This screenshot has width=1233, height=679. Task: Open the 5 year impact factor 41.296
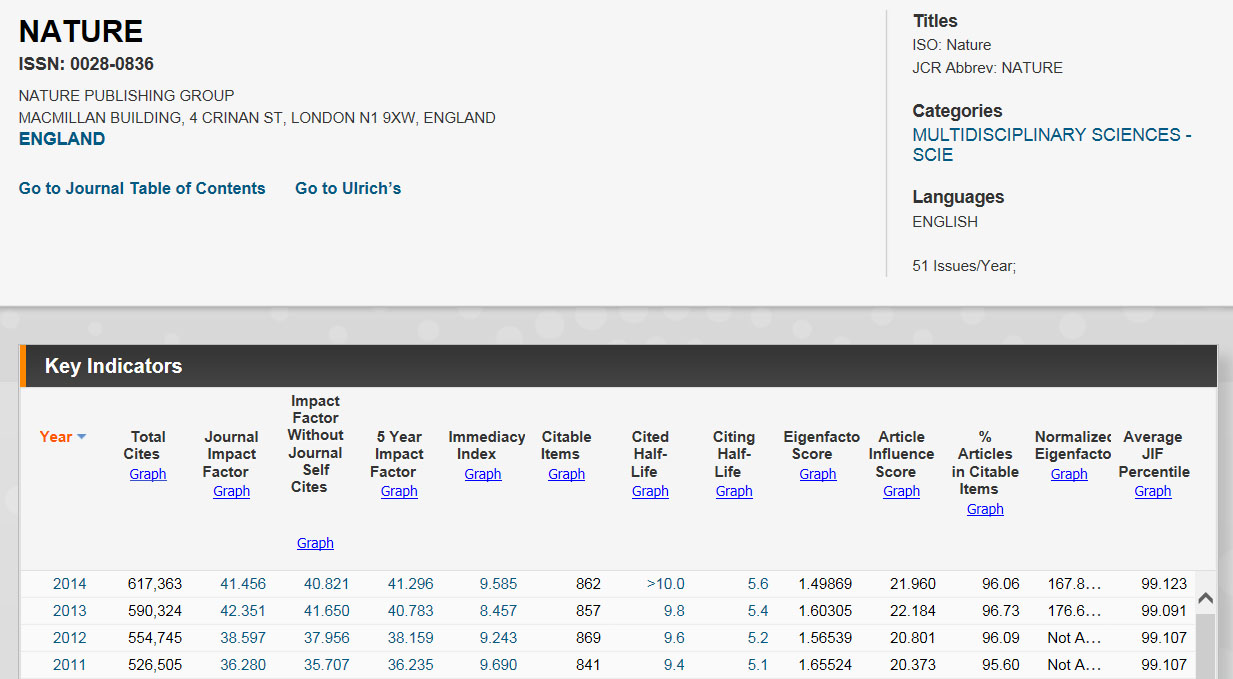[x=411, y=584]
